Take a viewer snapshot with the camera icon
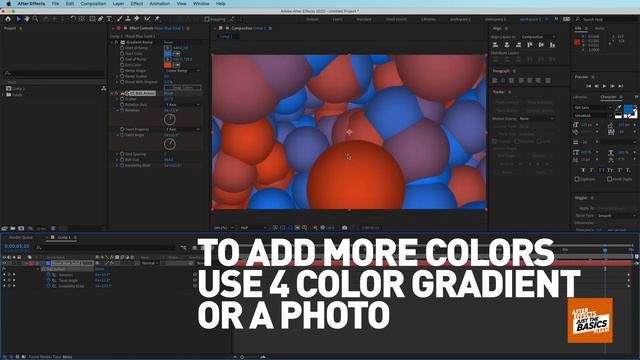The width and height of the screenshot is (640, 360). pyautogui.click(x=344, y=227)
